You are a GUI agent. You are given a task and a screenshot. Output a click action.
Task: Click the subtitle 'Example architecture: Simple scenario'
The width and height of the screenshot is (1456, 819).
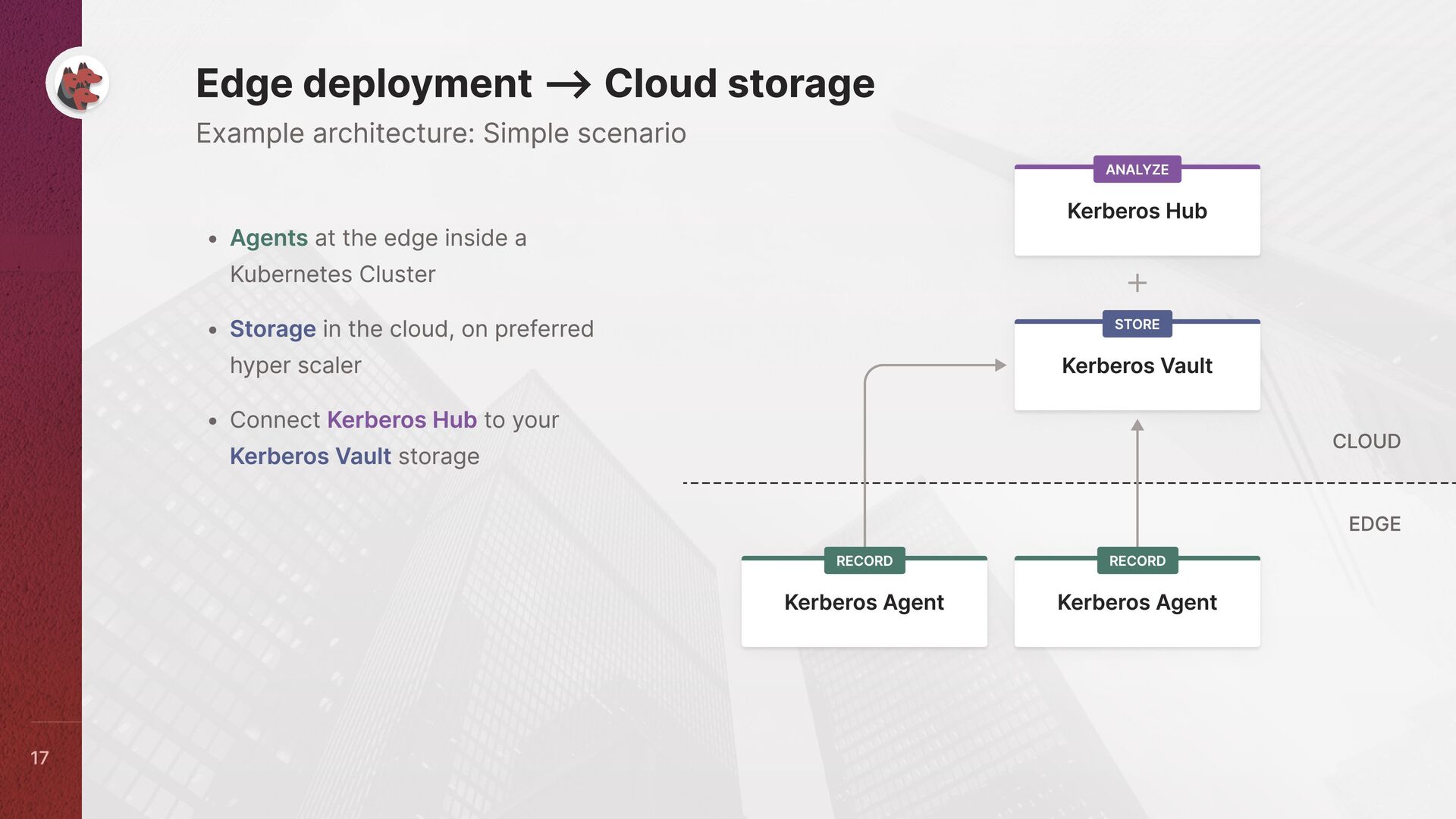pos(441,133)
